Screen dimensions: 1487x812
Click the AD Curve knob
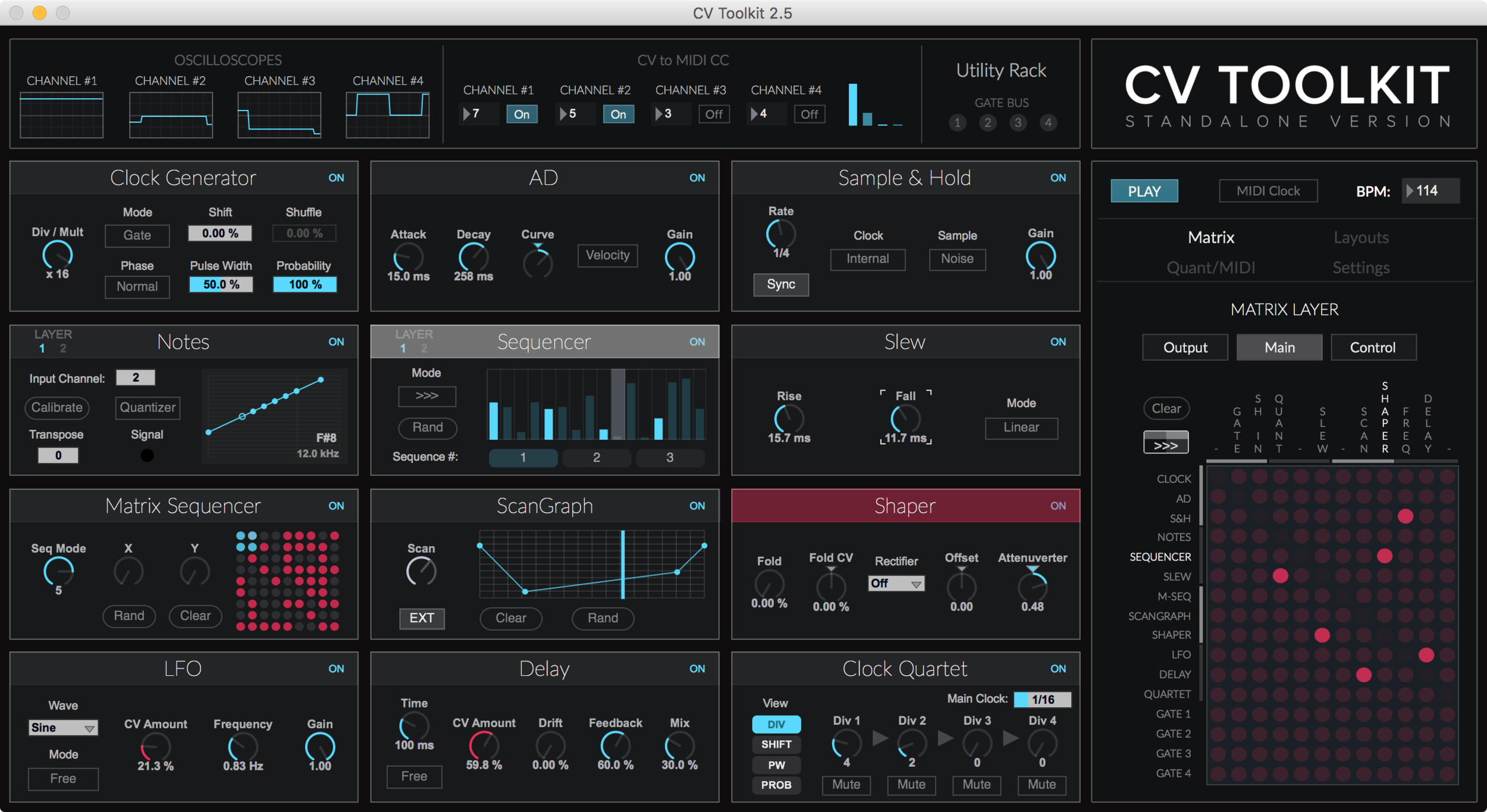point(538,263)
